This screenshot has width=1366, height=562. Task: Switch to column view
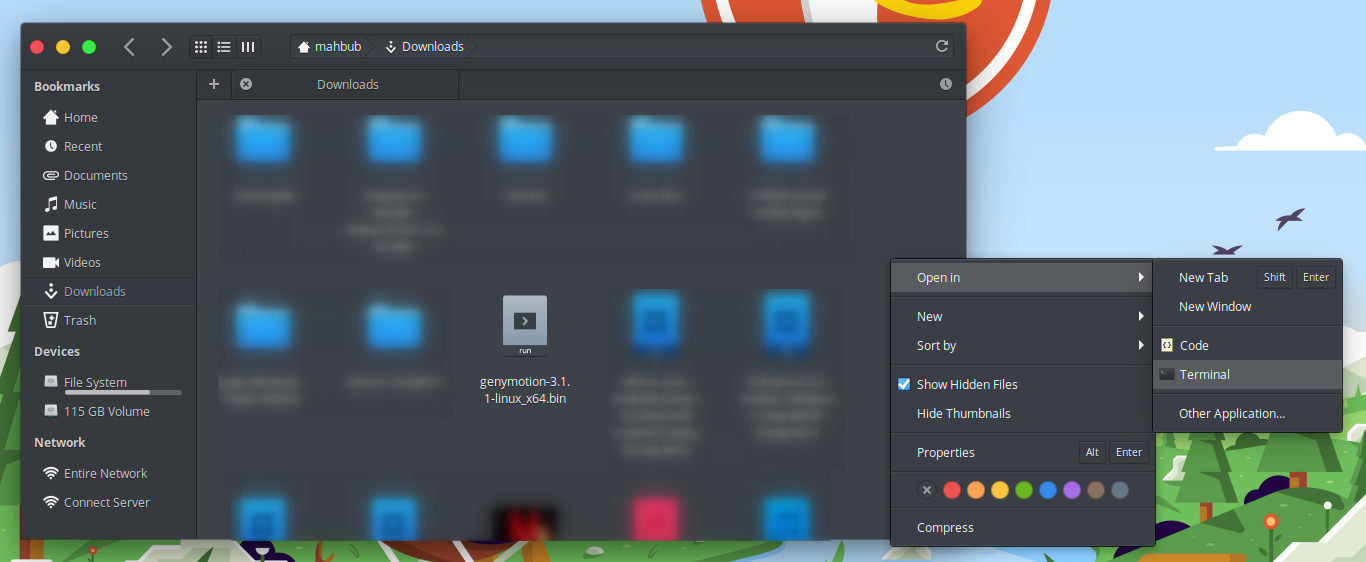click(248, 47)
